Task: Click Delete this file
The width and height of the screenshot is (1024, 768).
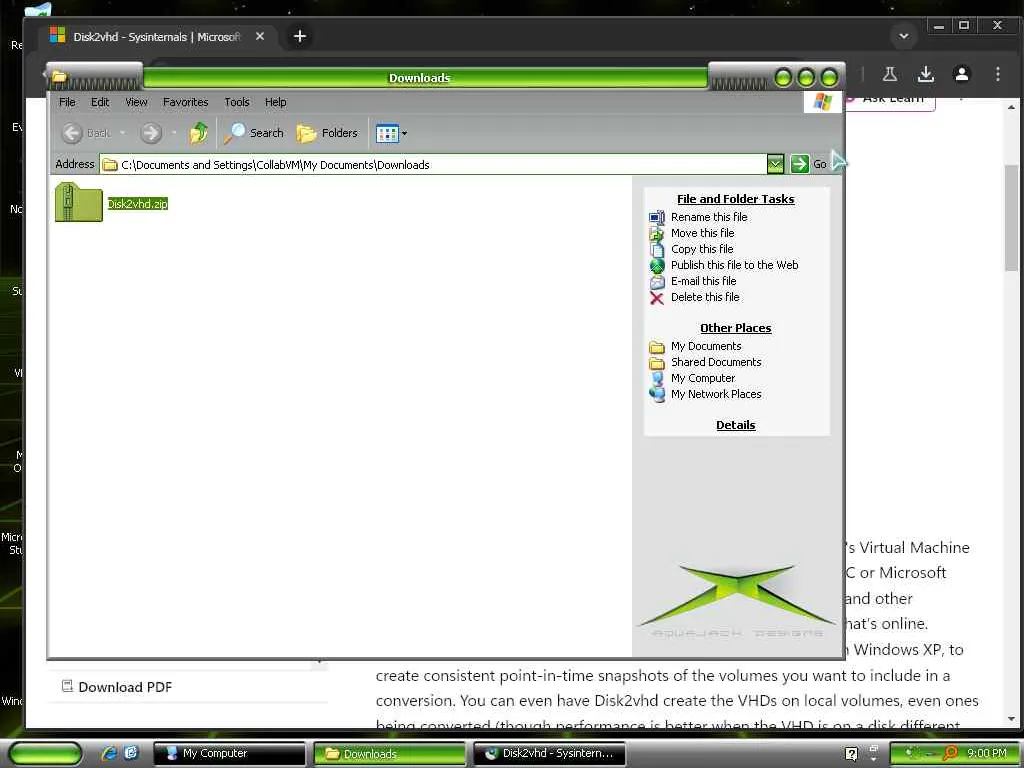Action: tap(705, 297)
